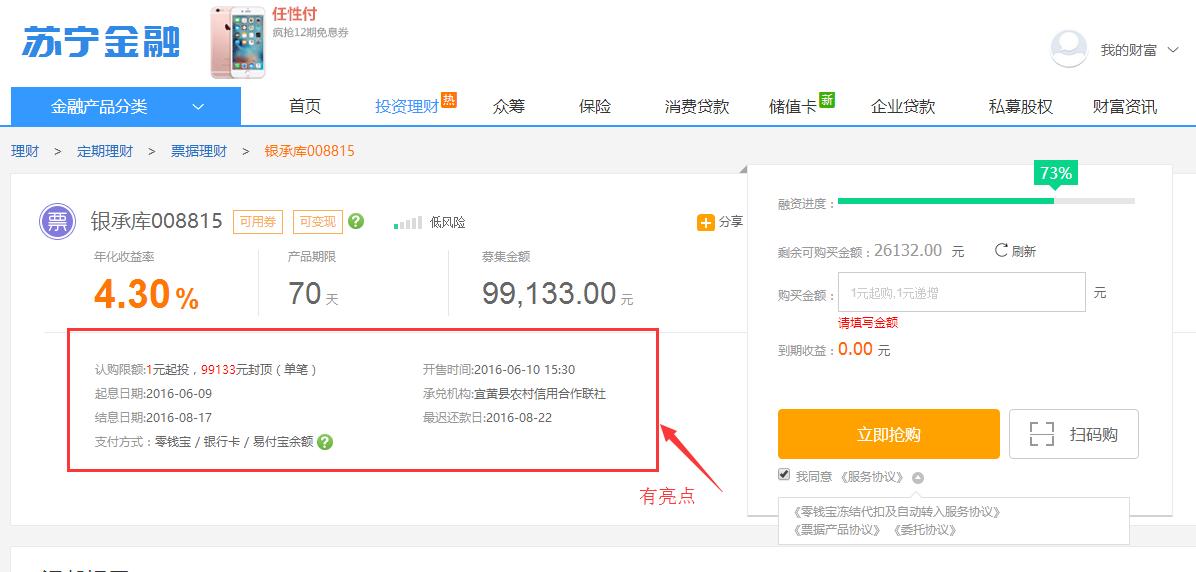Click the 到期收益 0.00 value
This screenshot has height=572, width=1196.
(856, 350)
